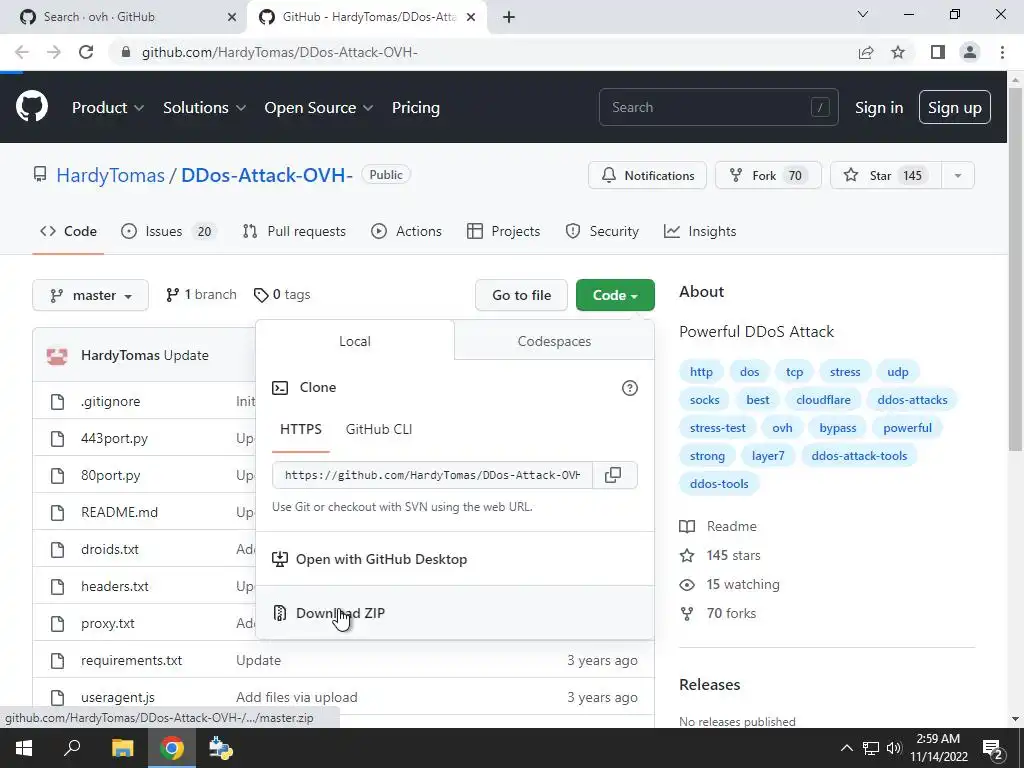
Task: Click the Sign up button
Action: click(955, 108)
